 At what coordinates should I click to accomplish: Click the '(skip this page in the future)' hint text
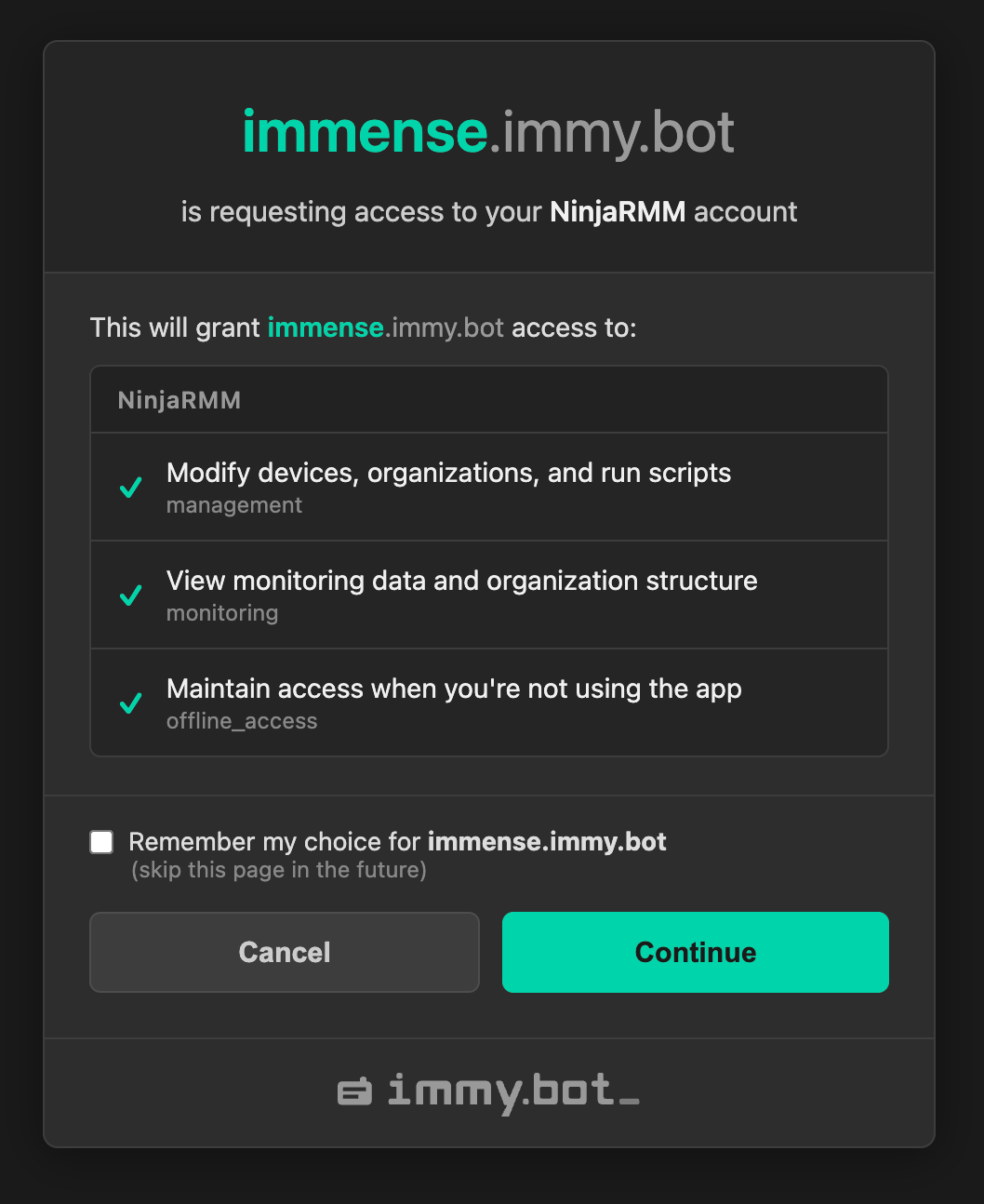click(279, 870)
